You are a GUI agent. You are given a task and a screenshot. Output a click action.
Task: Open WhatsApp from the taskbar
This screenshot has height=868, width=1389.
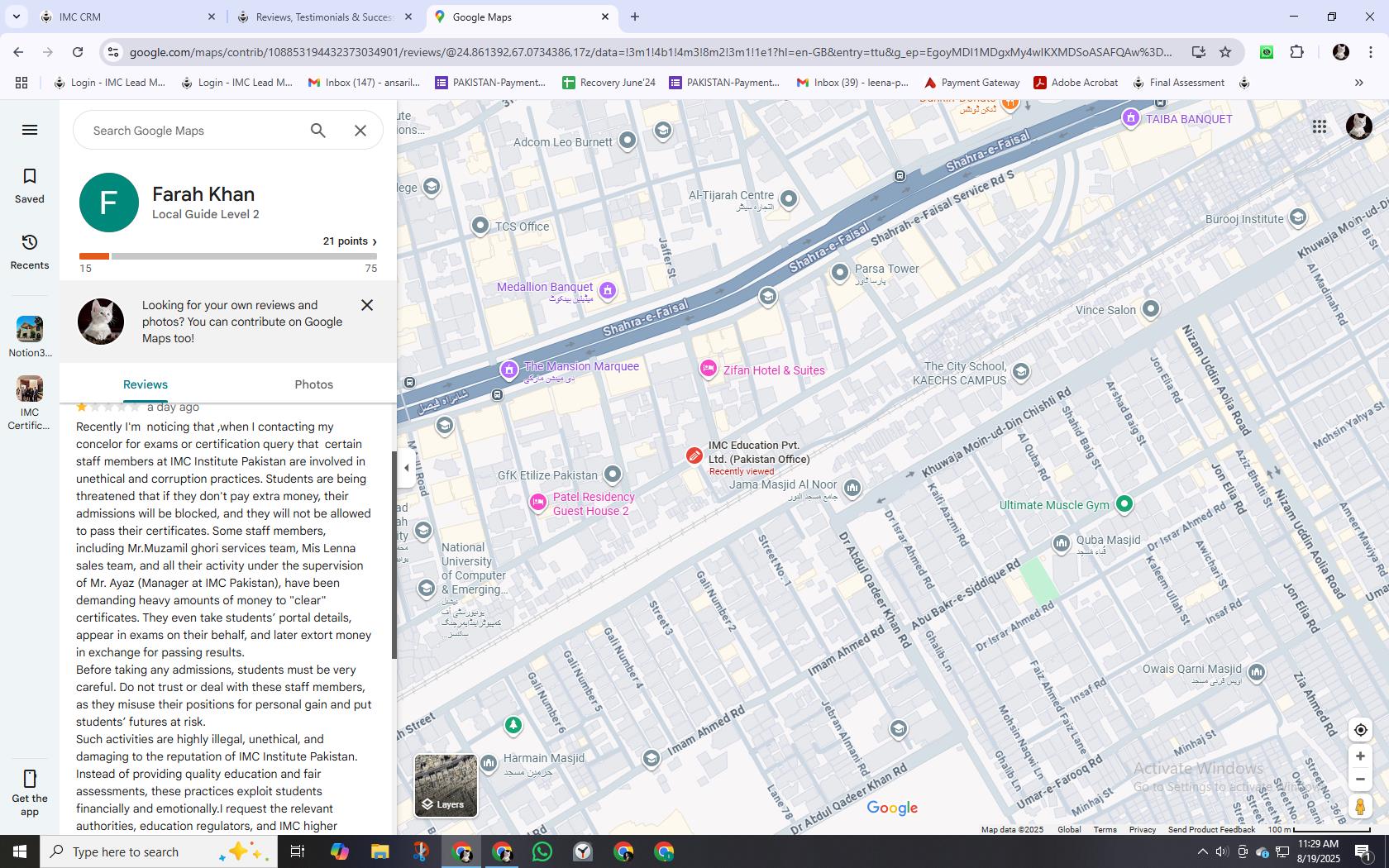click(x=542, y=851)
